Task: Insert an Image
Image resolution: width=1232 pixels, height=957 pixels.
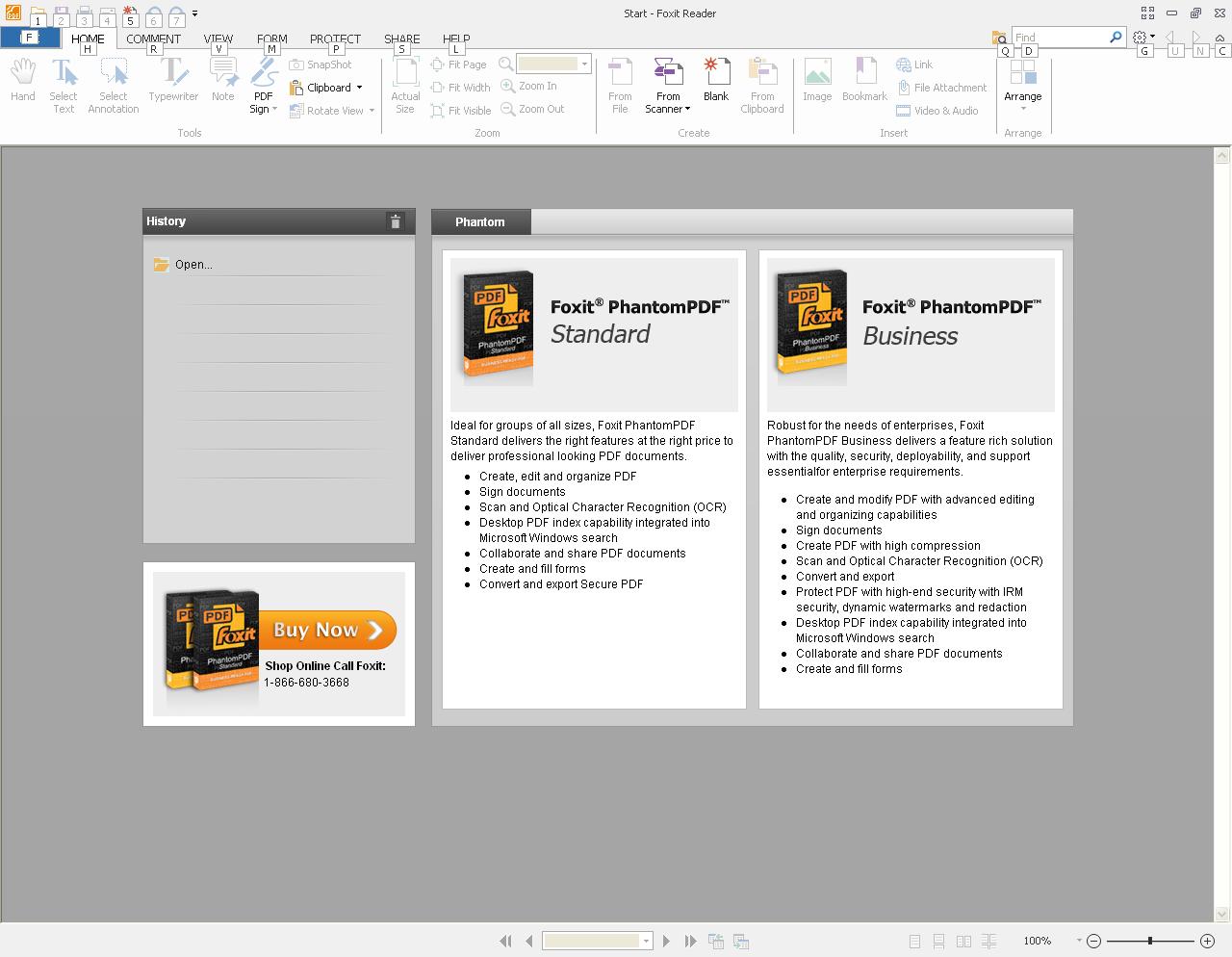Action: [817, 80]
